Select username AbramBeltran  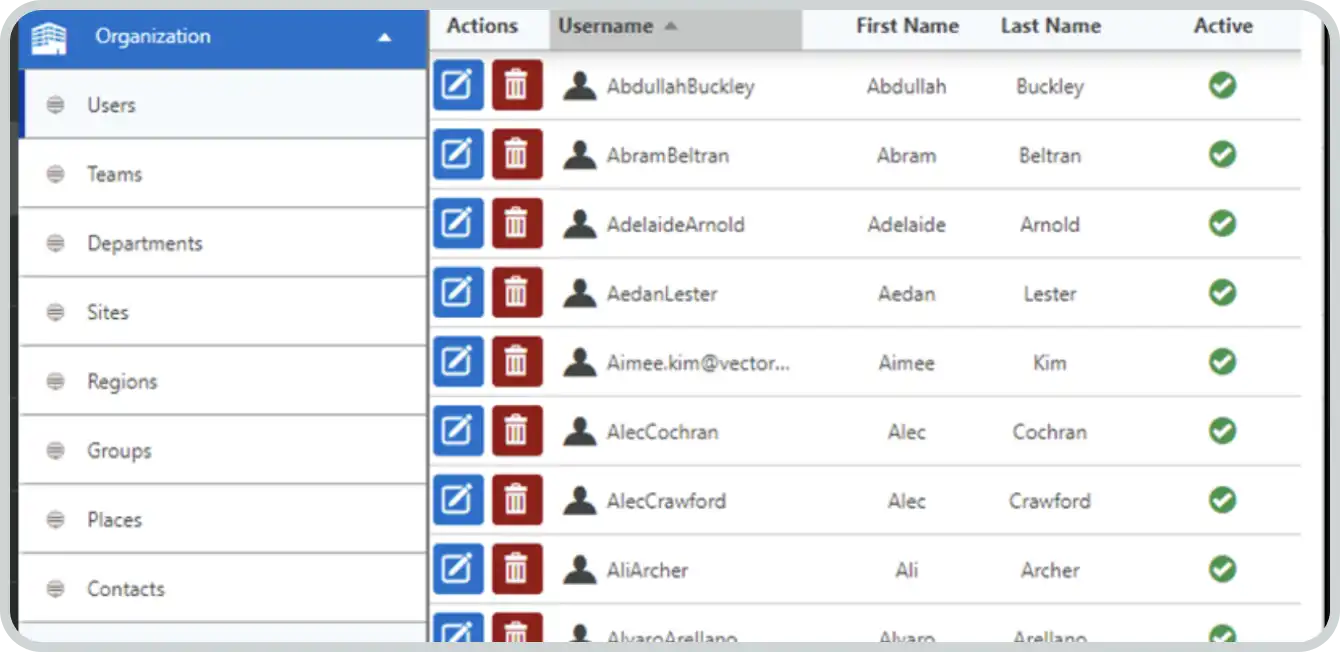(668, 156)
